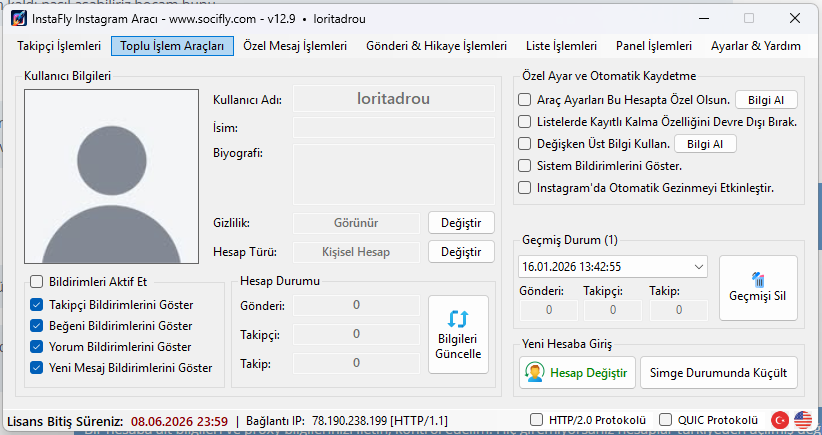Click the Kullanıcı Adı field showing loritadrou
822x435 pixels.
click(394, 99)
